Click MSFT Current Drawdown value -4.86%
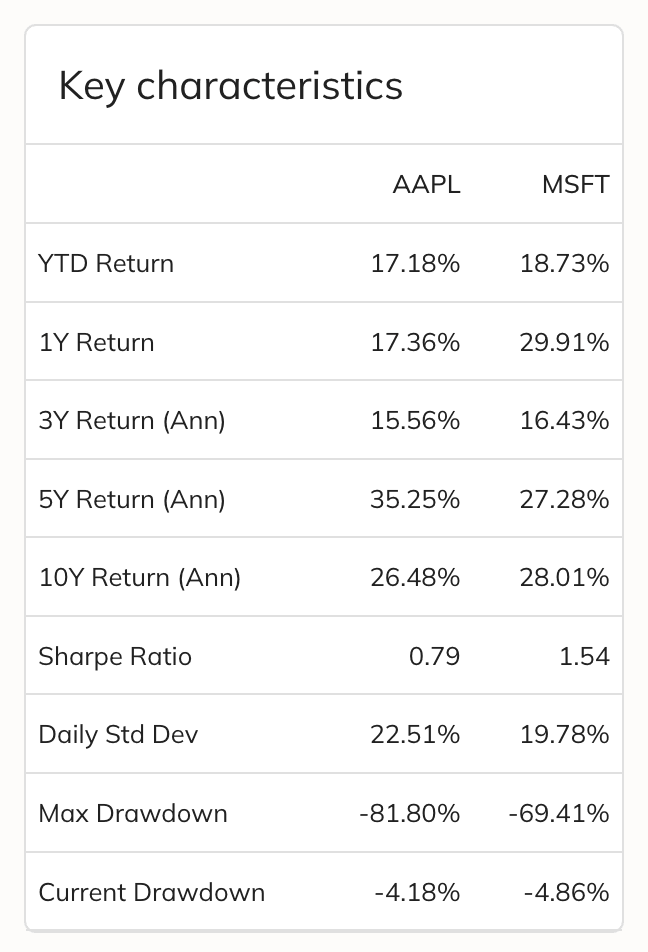 [566, 892]
